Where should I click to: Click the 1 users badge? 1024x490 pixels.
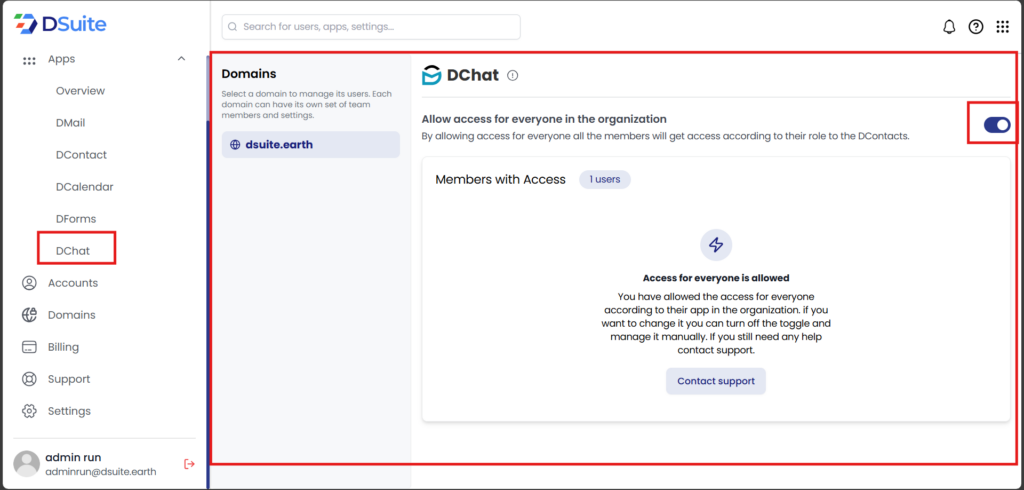tap(604, 180)
